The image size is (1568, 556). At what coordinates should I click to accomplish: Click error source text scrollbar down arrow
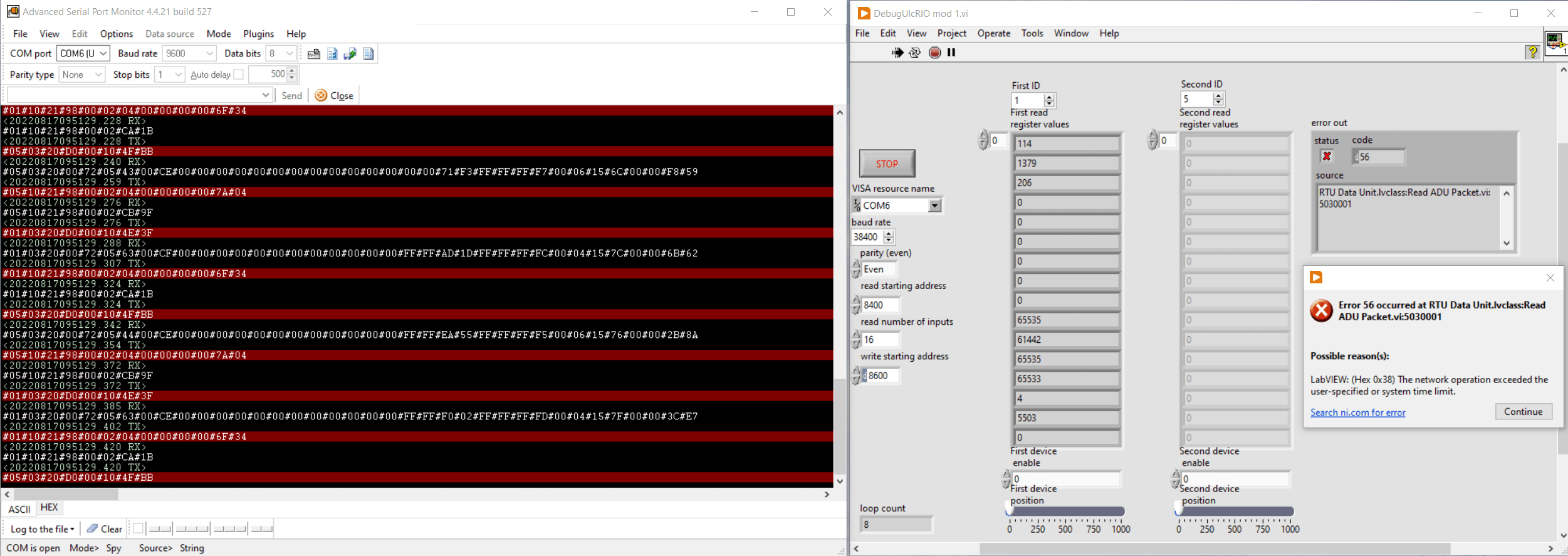[1507, 243]
